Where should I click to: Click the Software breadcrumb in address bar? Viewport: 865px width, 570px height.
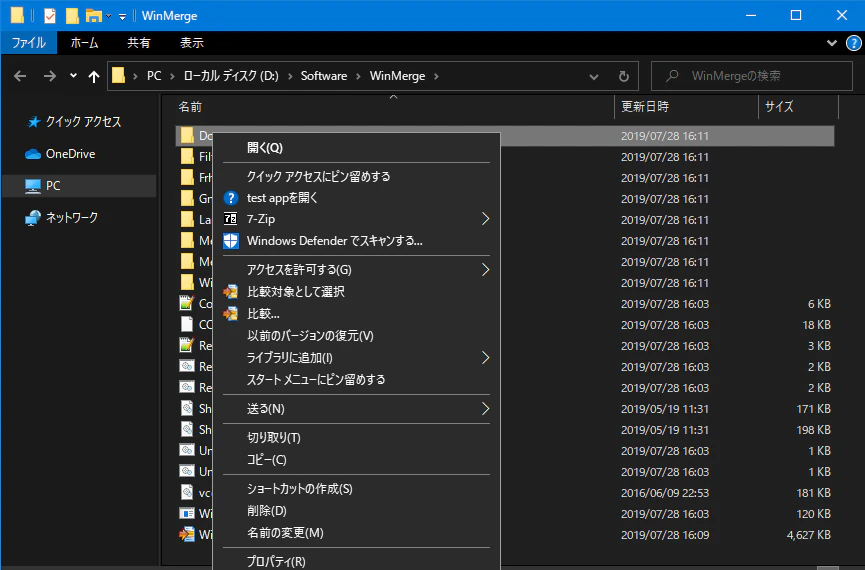coord(324,76)
